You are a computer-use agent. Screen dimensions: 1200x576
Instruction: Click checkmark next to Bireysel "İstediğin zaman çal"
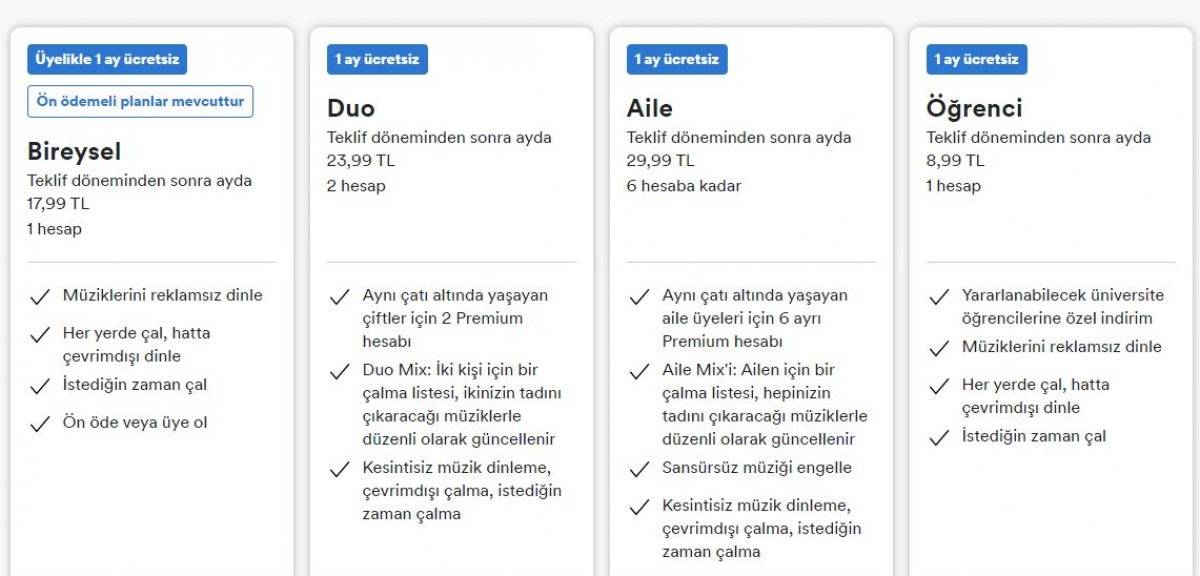pyautogui.click(x=40, y=386)
